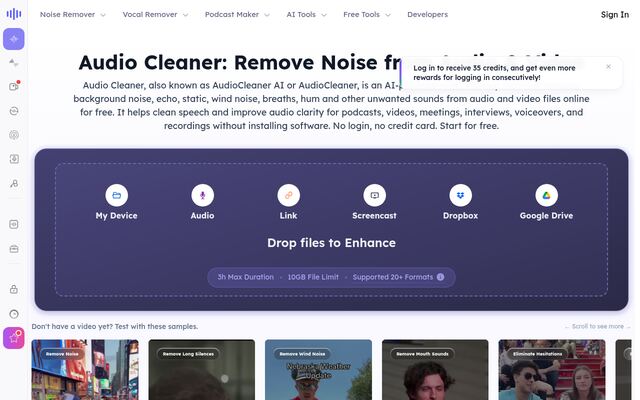This screenshot has height=400, width=640.
Task: Open the clock history sidebar icon
Action: point(14,314)
